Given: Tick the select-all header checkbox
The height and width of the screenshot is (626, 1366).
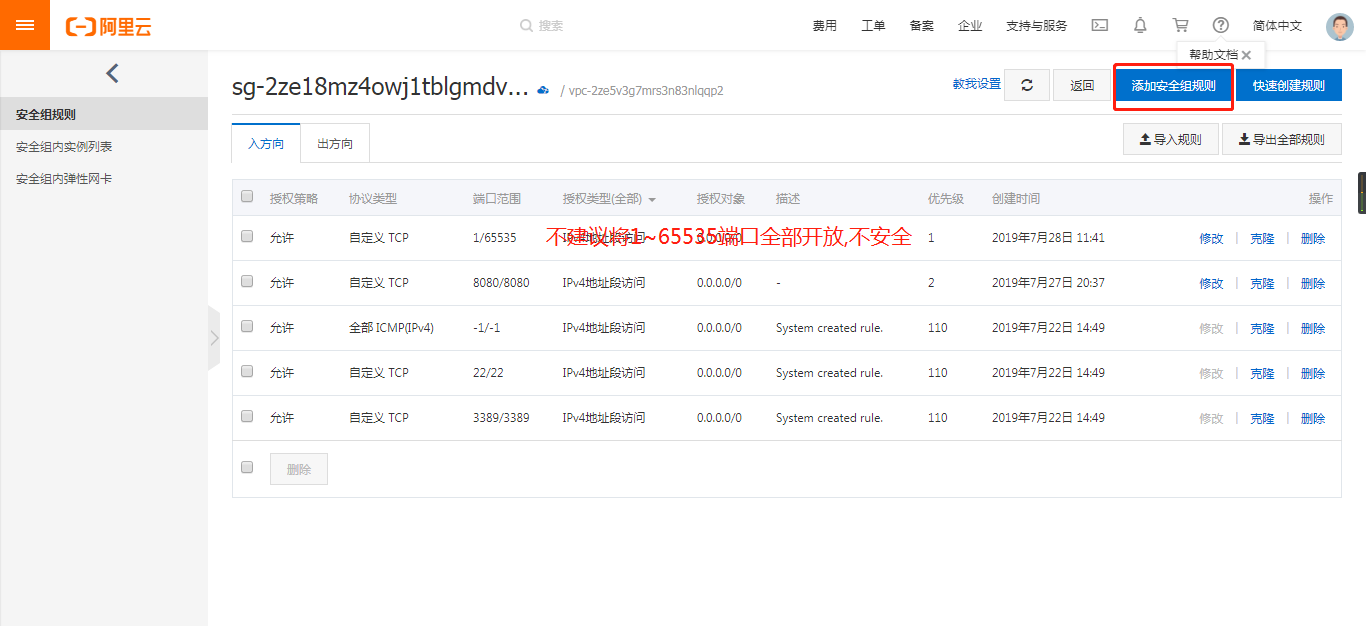Looking at the screenshot, I should coord(247,196).
